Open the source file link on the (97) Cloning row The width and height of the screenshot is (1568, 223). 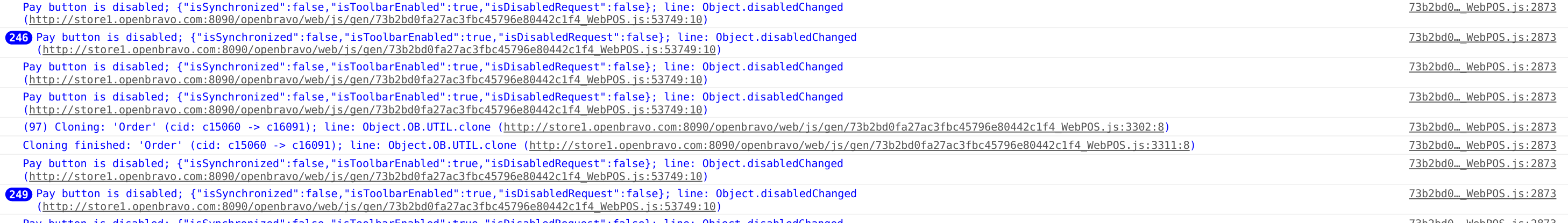pyautogui.click(x=1481, y=127)
